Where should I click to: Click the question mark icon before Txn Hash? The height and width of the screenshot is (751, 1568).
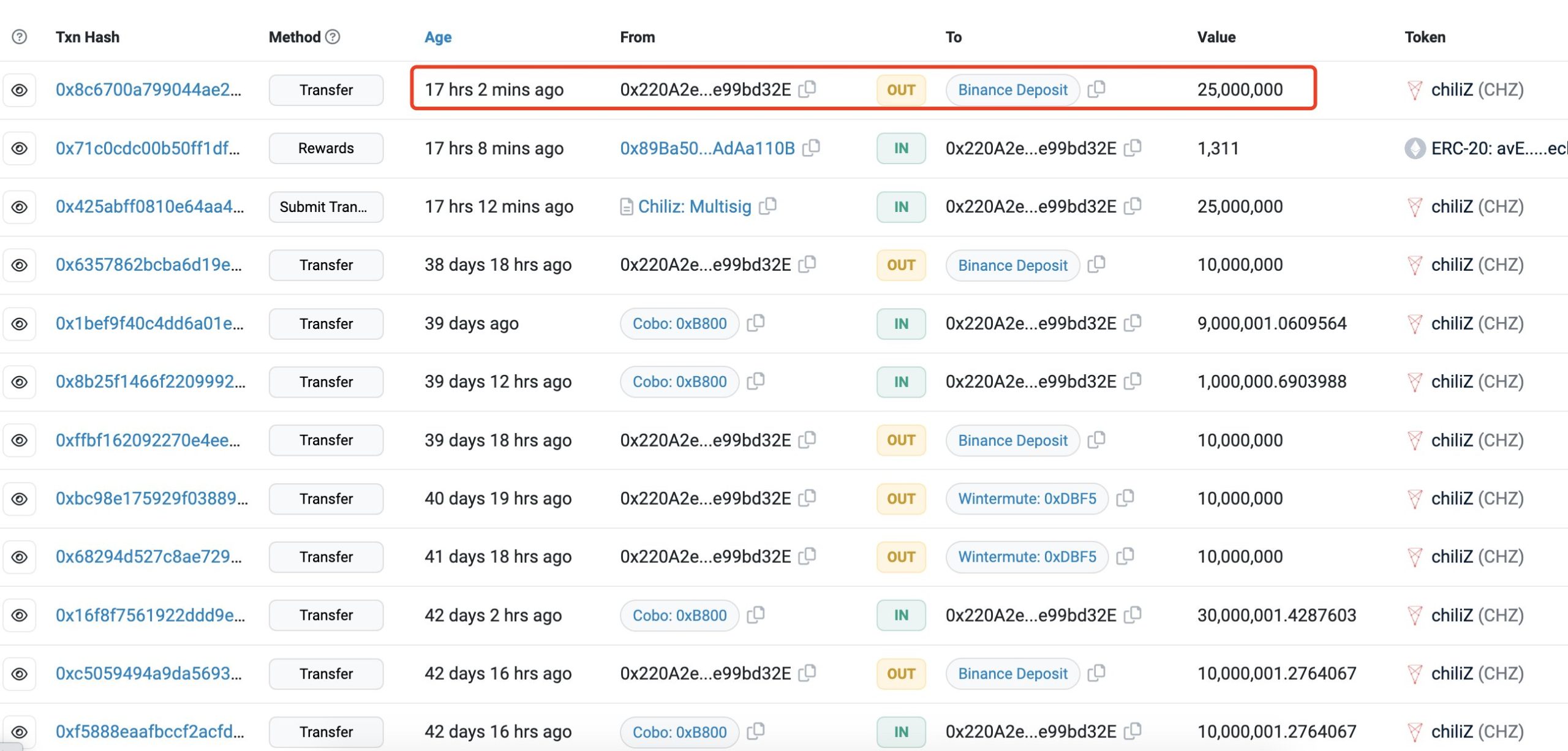20,37
